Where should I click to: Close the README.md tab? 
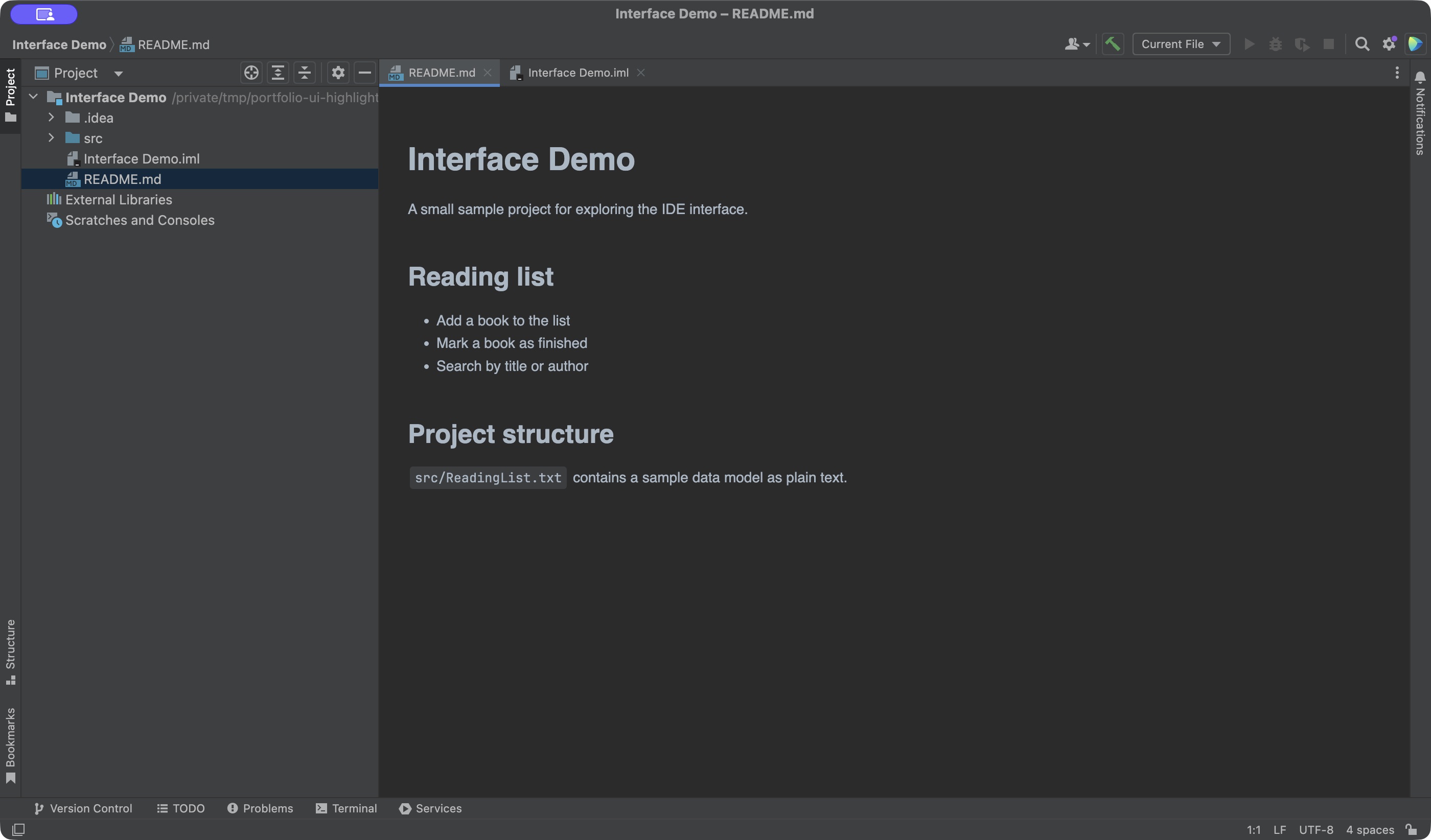pos(487,73)
